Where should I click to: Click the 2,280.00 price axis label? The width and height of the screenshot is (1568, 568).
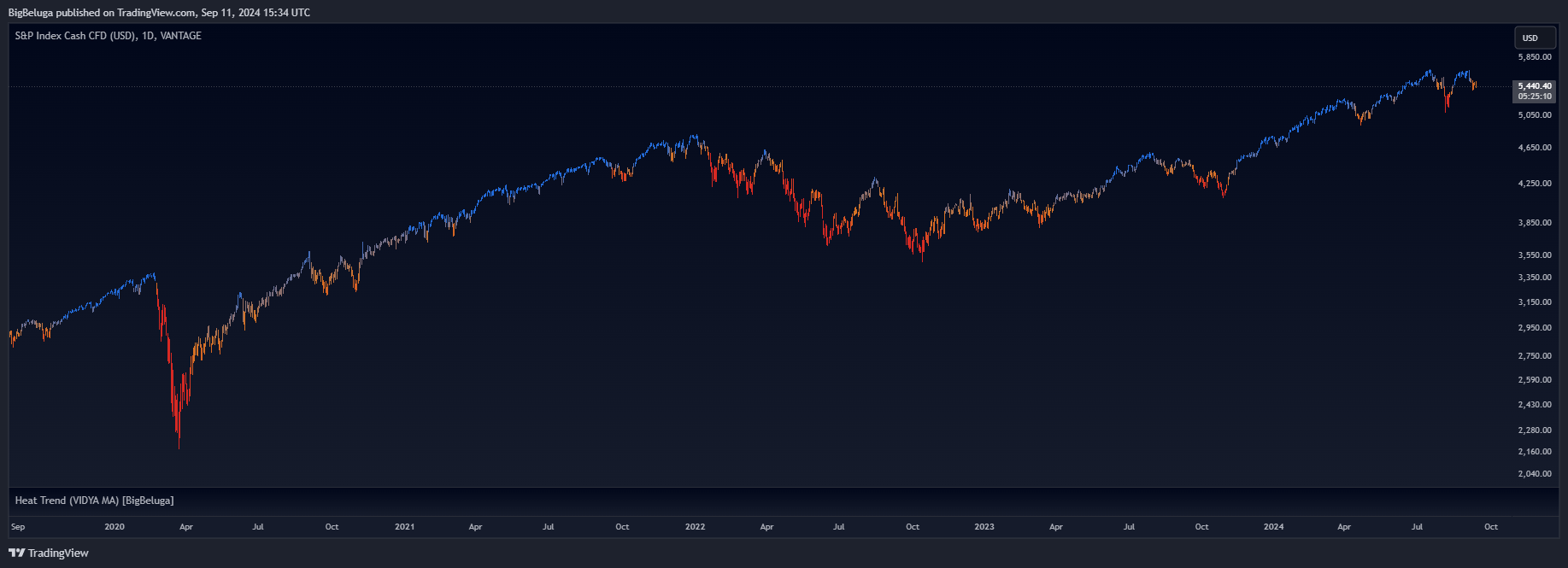coord(1535,430)
